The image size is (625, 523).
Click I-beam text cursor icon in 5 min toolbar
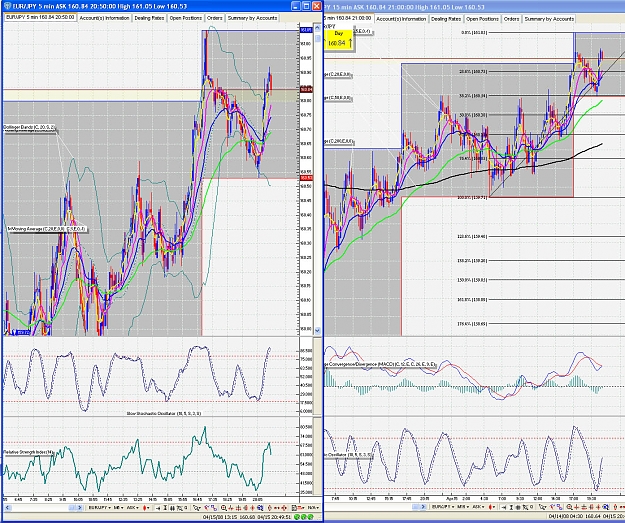pyautogui.click(x=165, y=508)
